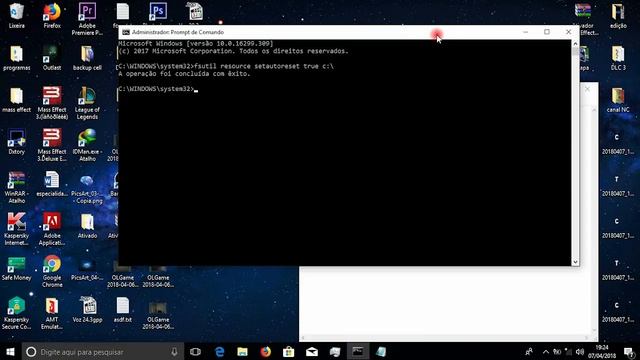The width and height of the screenshot is (640, 360).
Task: Select the AMT Emulator icon
Action: pyautogui.click(x=52, y=313)
